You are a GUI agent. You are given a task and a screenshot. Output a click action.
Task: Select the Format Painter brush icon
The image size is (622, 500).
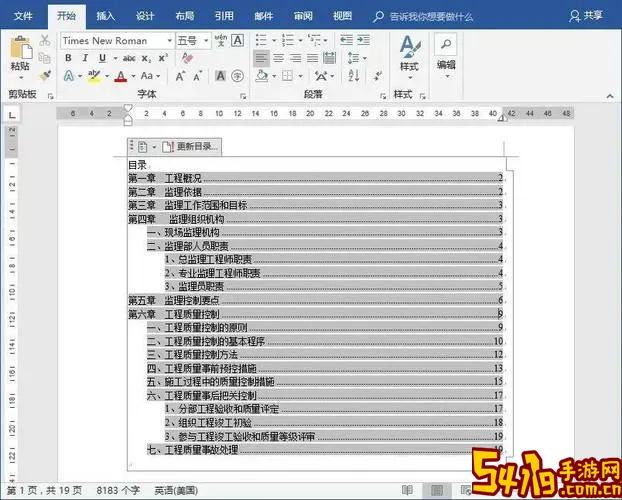click(x=46, y=75)
